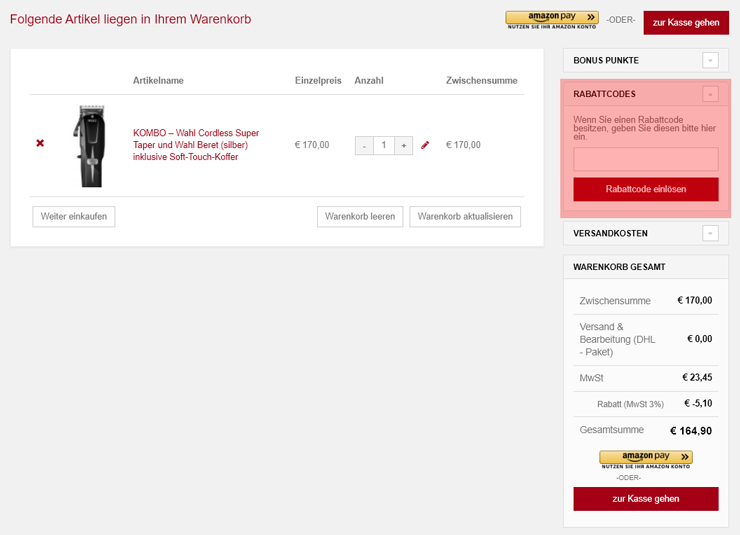Decrease quantity with the minus button
This screenshot has height=535, width=740.
(x=364, y=145)
